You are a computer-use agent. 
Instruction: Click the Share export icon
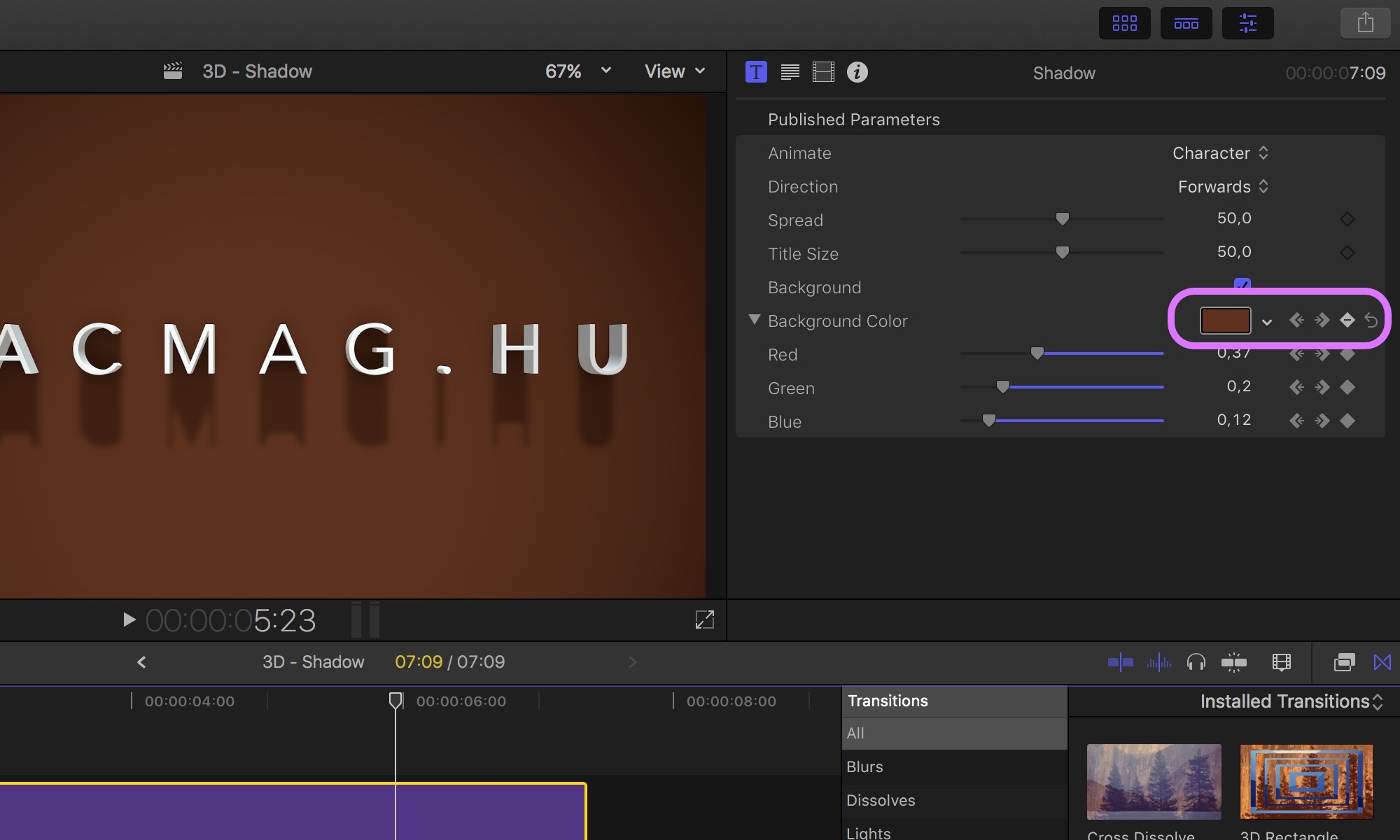coord(1365,23)
